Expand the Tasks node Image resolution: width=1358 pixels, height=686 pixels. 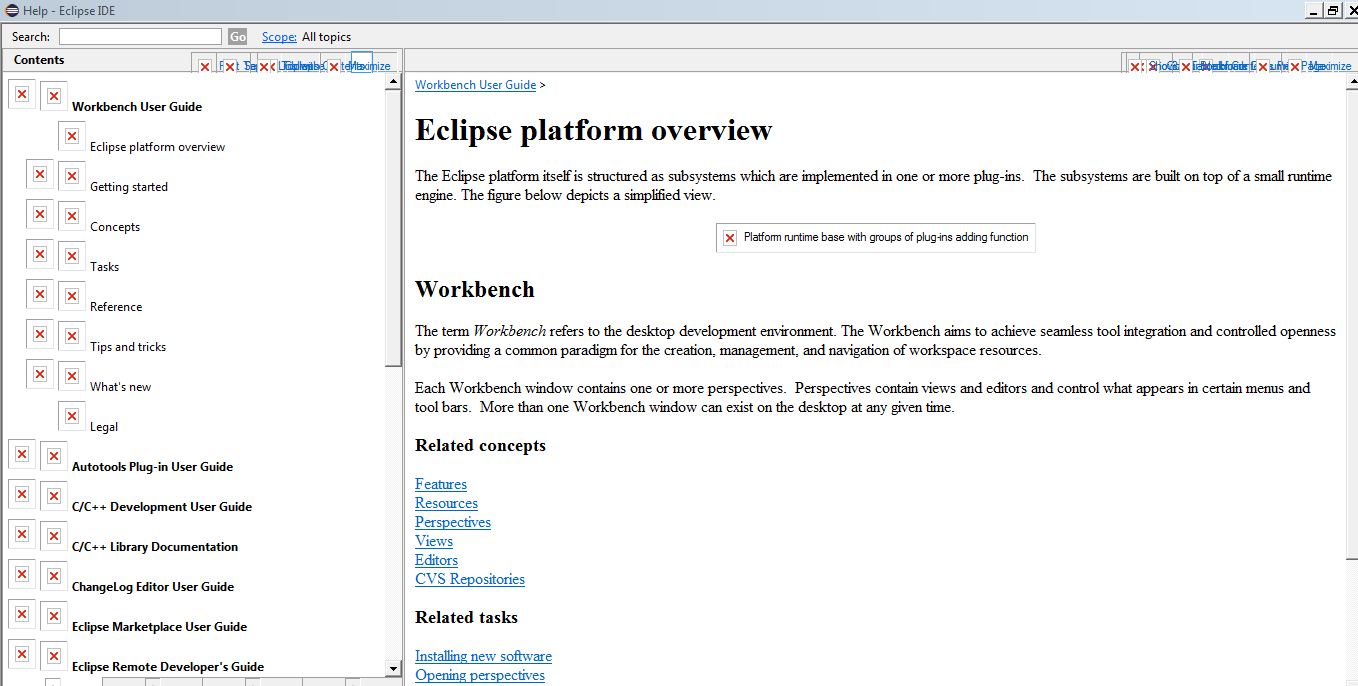(x=40, y=254)
